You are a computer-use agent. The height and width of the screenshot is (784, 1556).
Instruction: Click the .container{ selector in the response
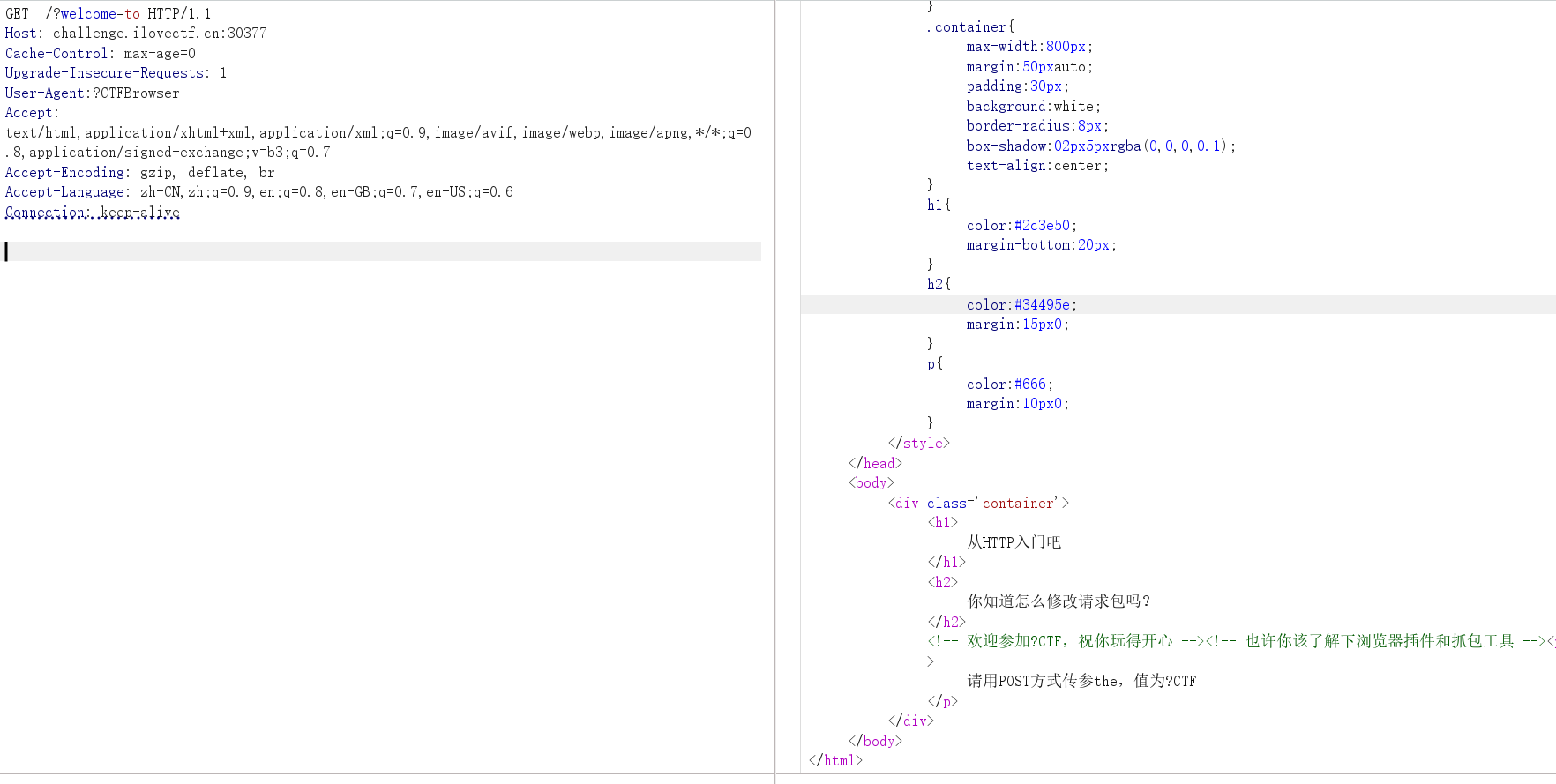click(970, 27)
